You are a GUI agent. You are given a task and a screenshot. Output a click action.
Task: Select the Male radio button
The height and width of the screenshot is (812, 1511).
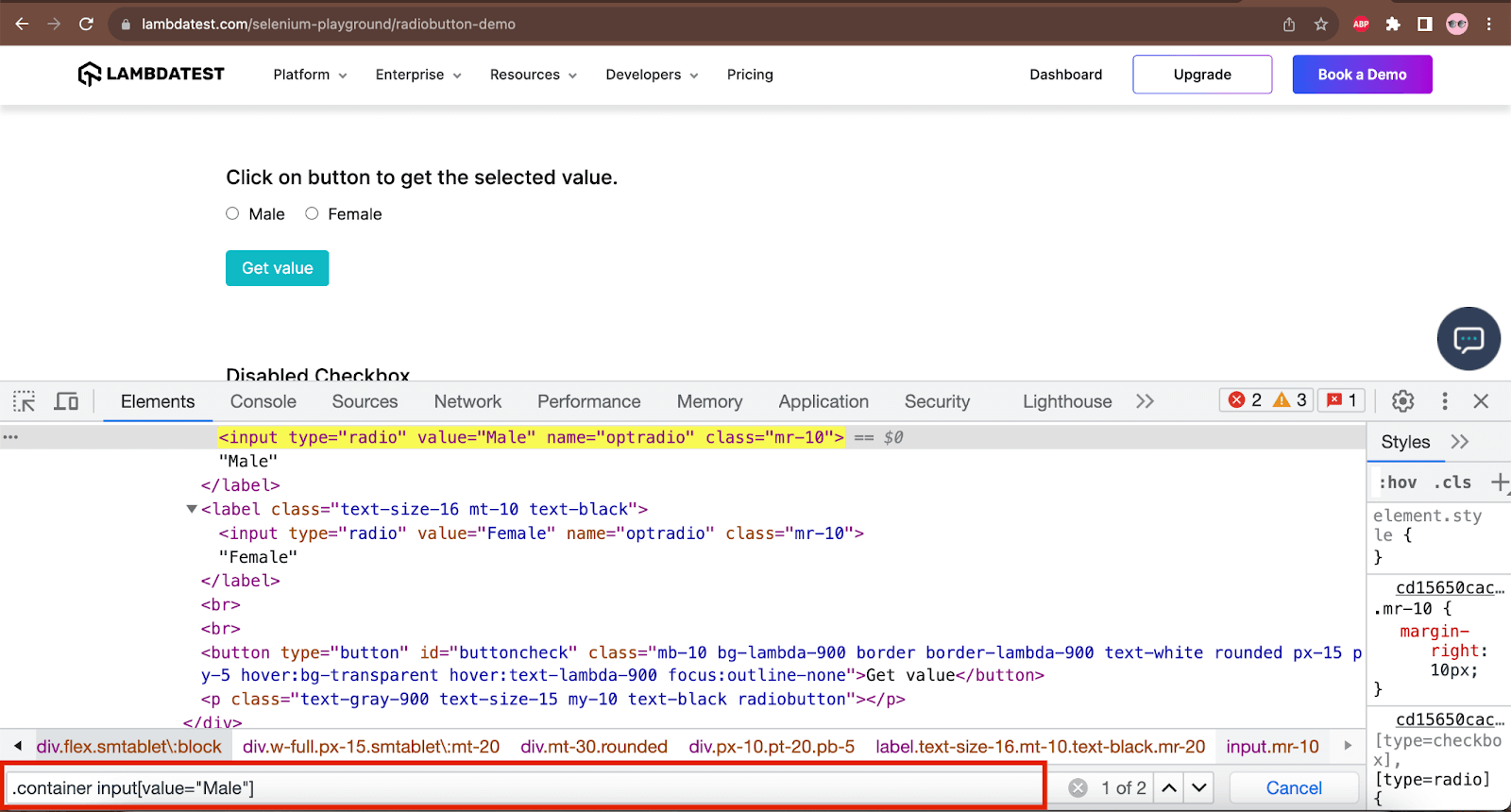[x=232, y=214]
